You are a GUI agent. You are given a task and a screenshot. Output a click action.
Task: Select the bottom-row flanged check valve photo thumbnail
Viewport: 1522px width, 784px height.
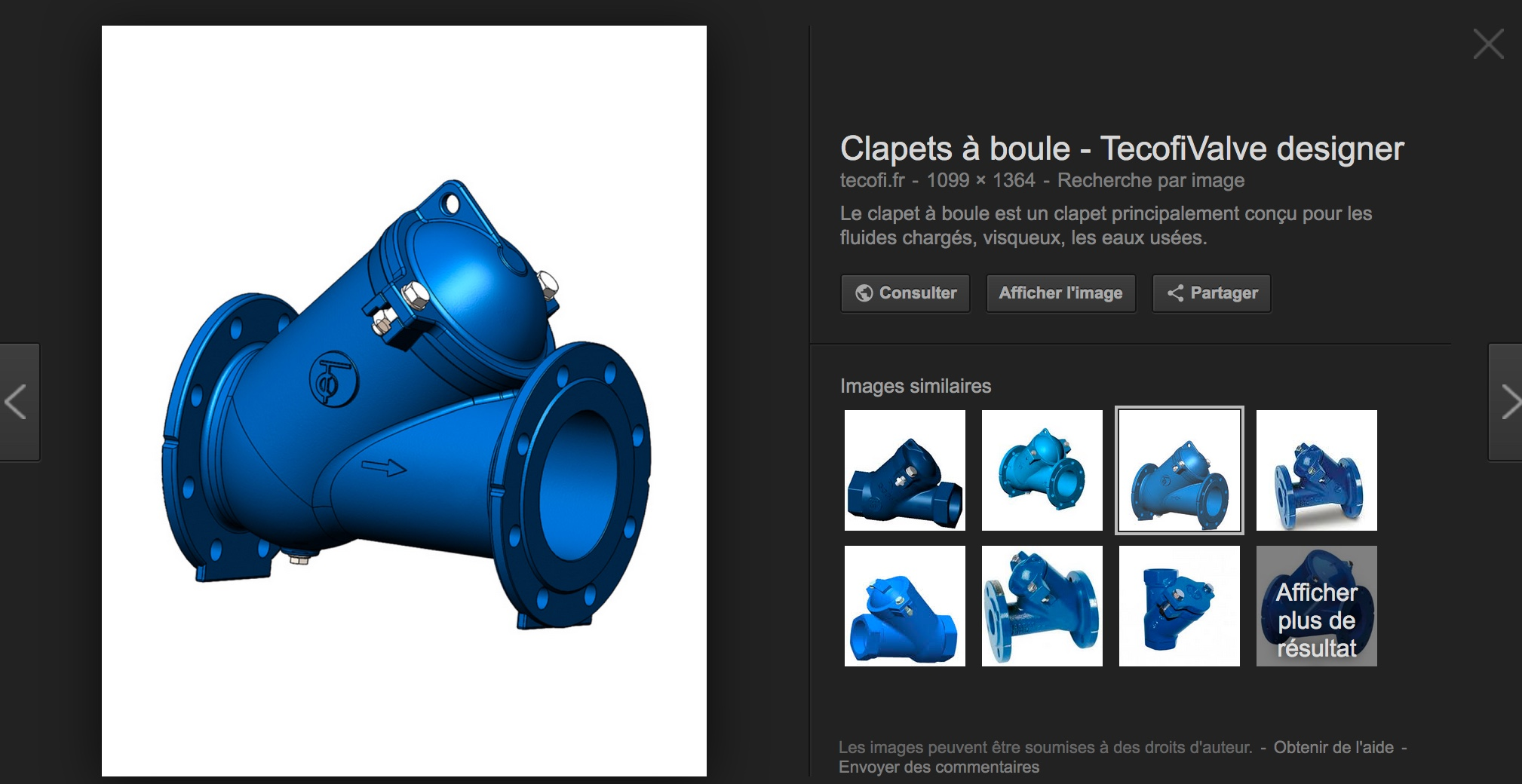[x=1042, y=606]
